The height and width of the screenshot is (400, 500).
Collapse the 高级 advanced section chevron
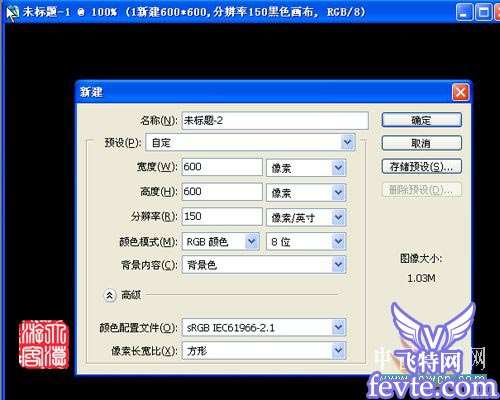pos(109,295)
